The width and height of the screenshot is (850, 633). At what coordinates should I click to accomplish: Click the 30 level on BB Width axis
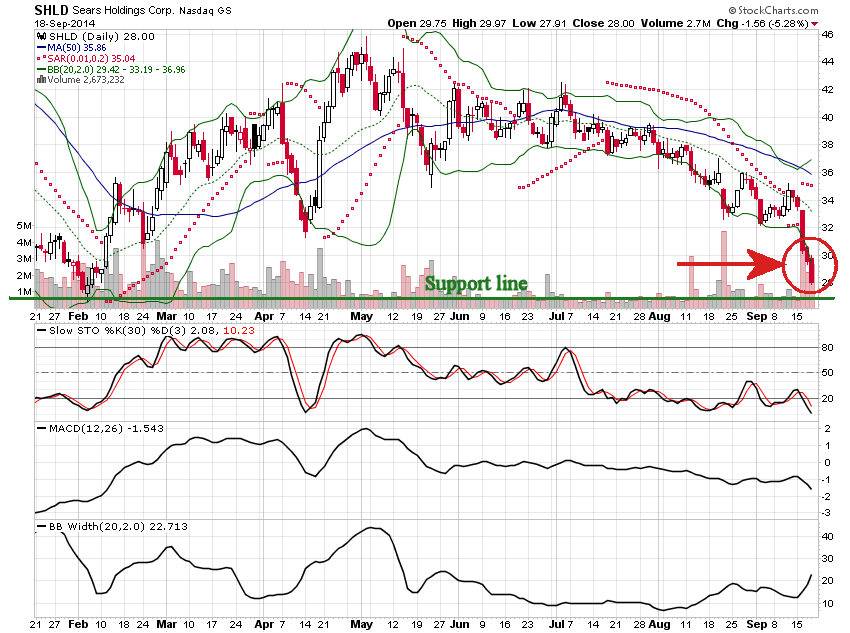[x=827, y=559]
